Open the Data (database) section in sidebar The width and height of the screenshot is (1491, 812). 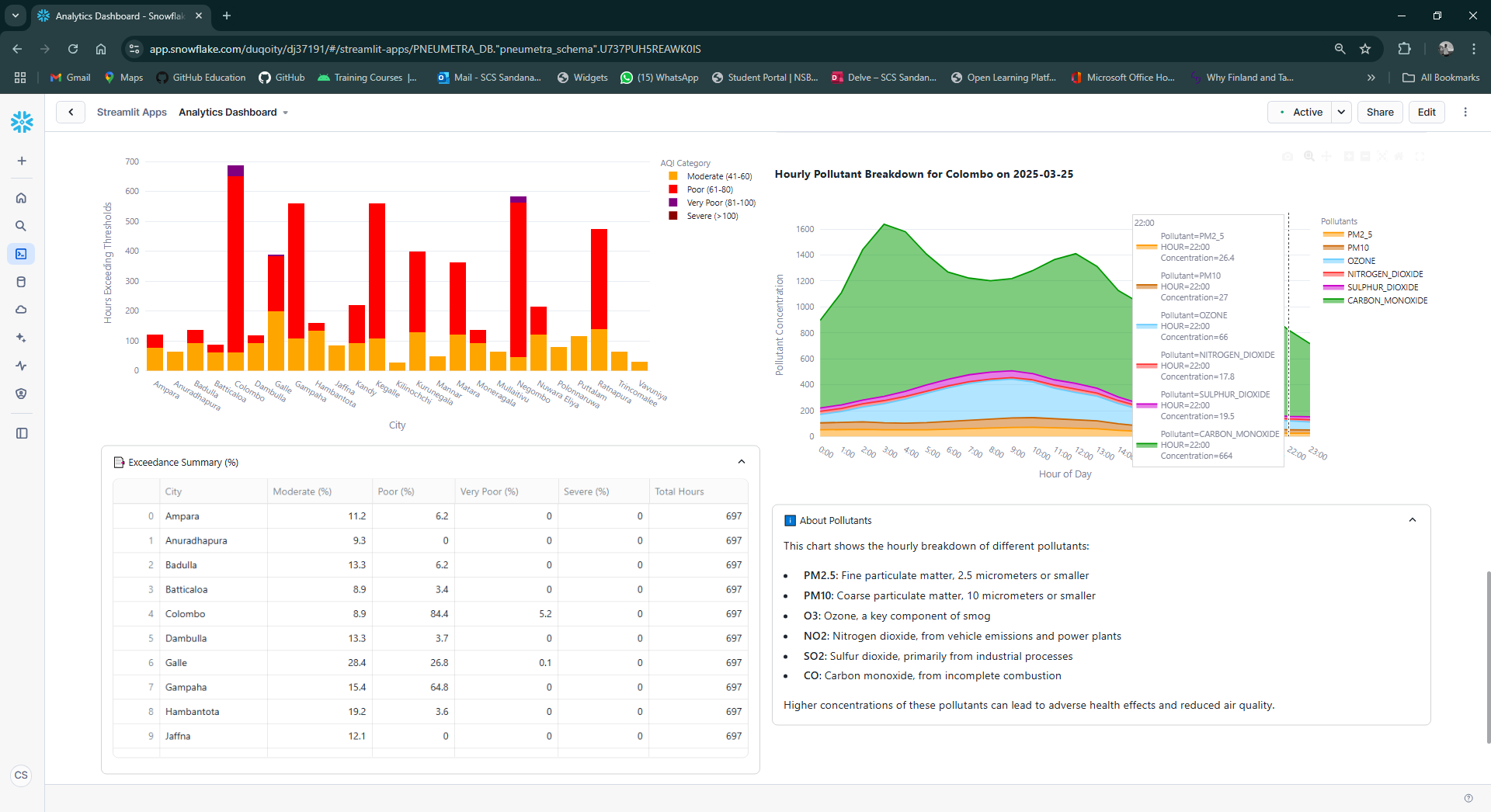21,281
